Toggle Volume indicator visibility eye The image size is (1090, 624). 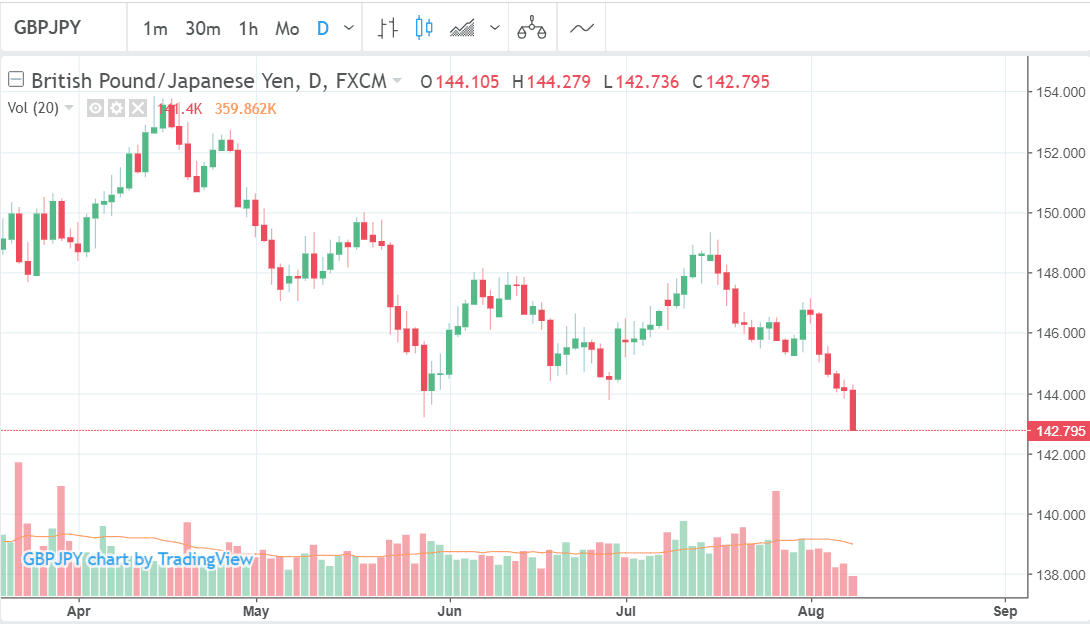coord(96,108)
